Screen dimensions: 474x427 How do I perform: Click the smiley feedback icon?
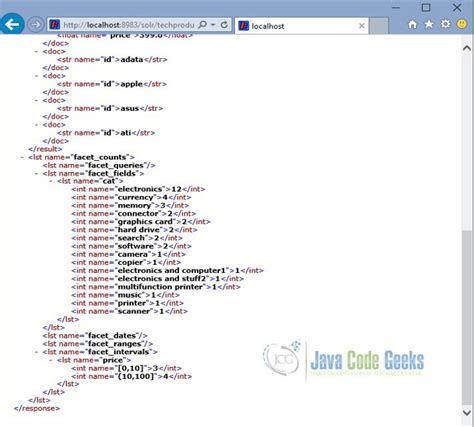point(462,24)
